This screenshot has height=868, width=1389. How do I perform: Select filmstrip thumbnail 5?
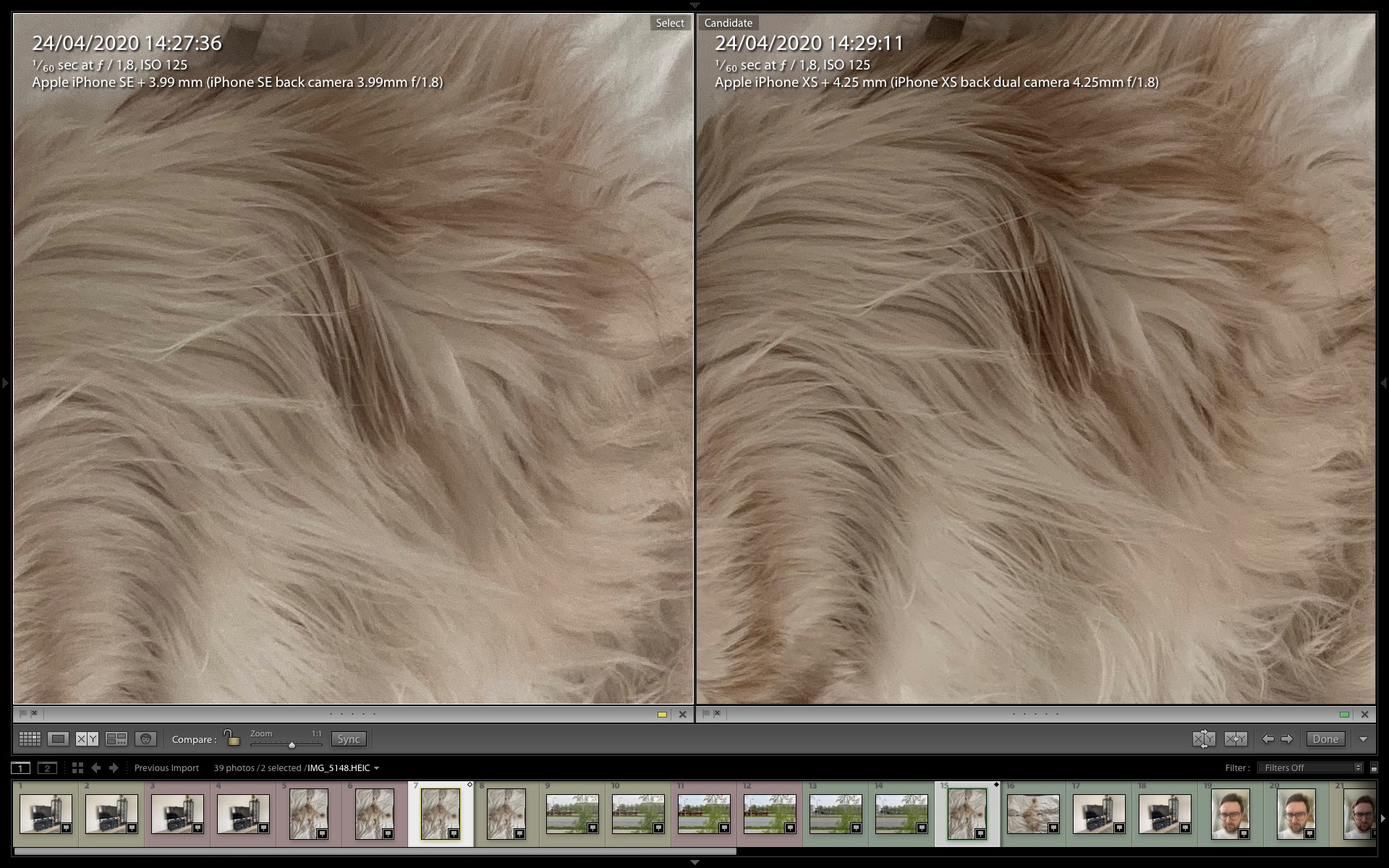click(309, 814)
